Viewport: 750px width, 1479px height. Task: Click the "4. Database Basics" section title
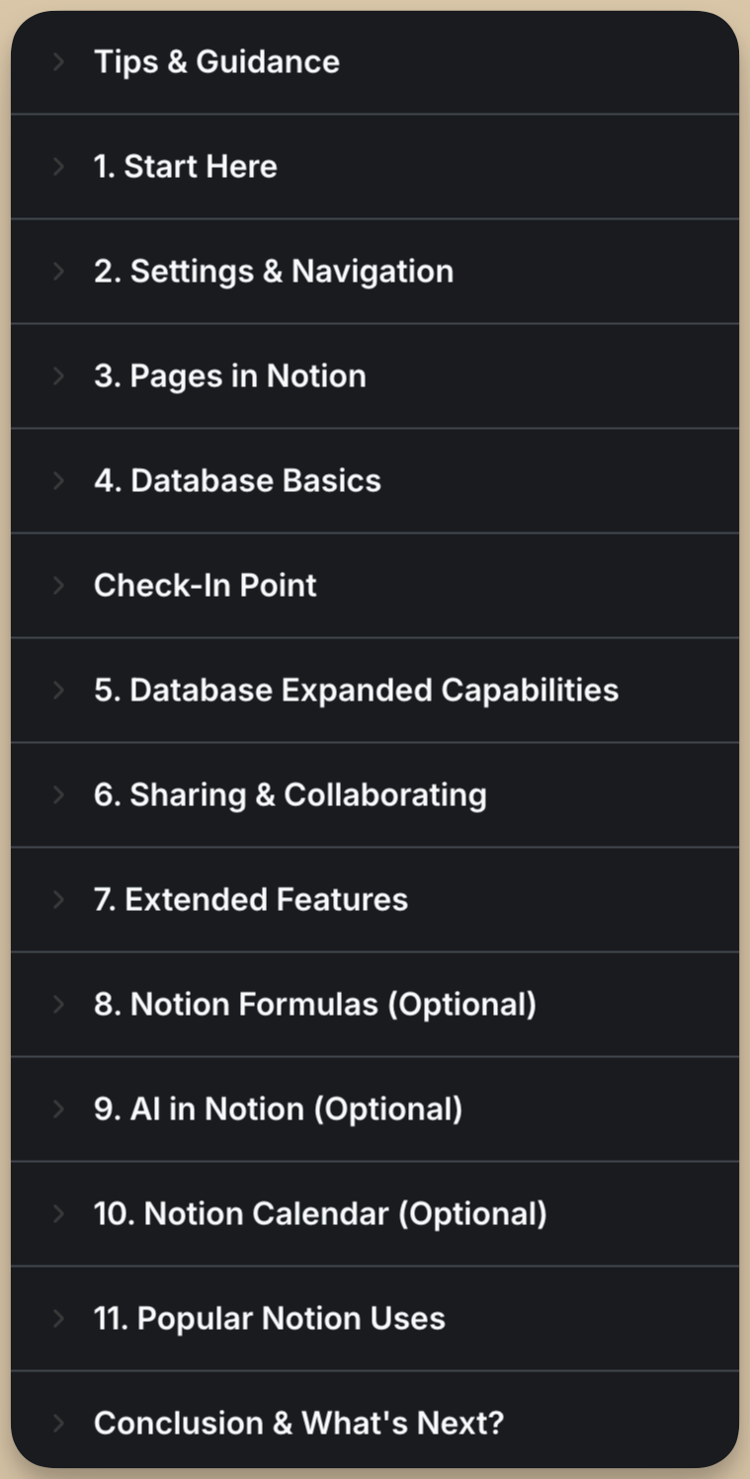(237, 480)
